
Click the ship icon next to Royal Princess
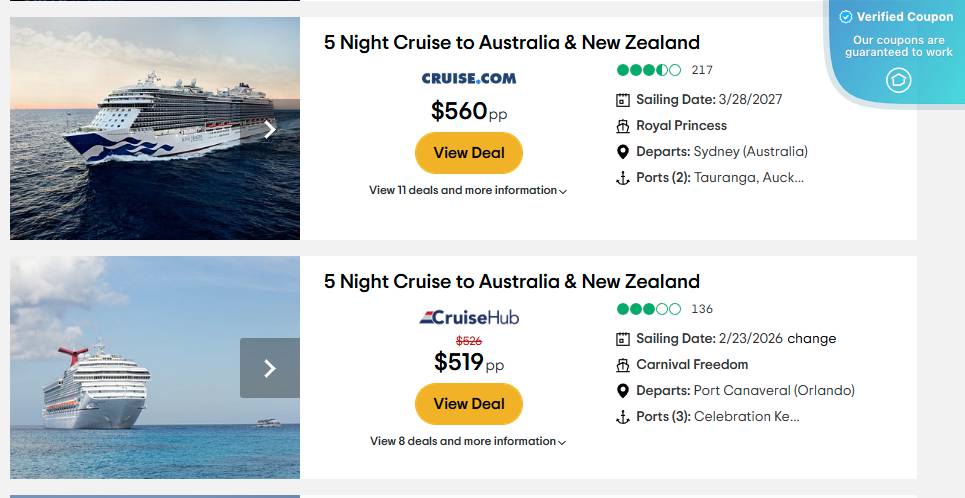(x=623, y=126)
